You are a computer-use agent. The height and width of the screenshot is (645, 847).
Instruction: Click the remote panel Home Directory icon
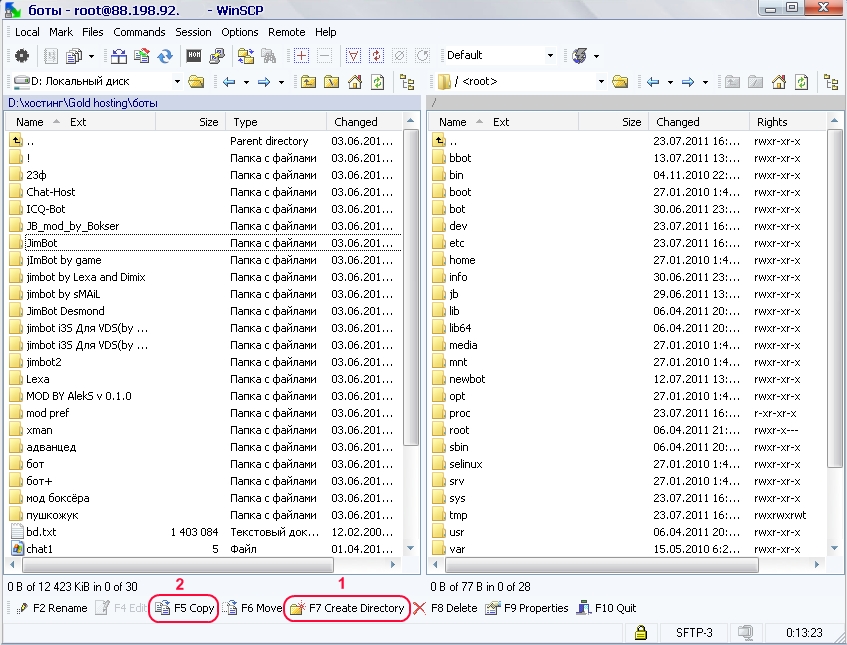click(x=779, y=82)
